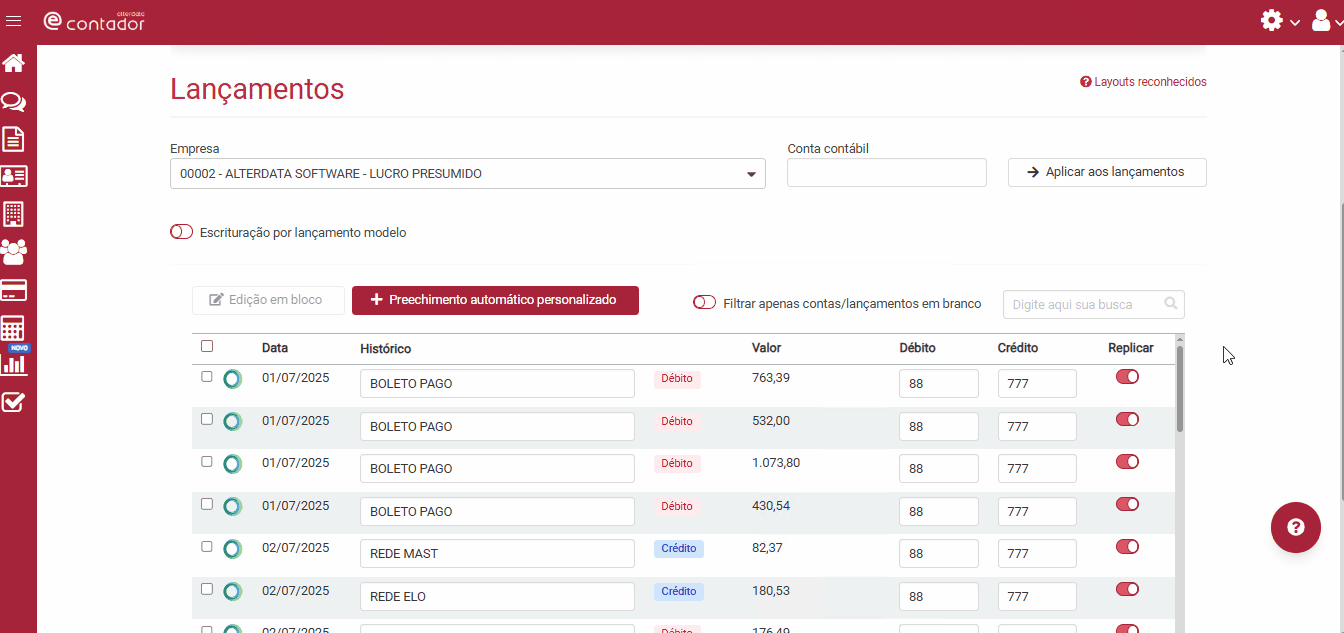Image resolution: width=1344 pixels, height=633 pixels.
Task: Open the people group sidebar icon
Action: pyautogui.click(x=14, y=251)
